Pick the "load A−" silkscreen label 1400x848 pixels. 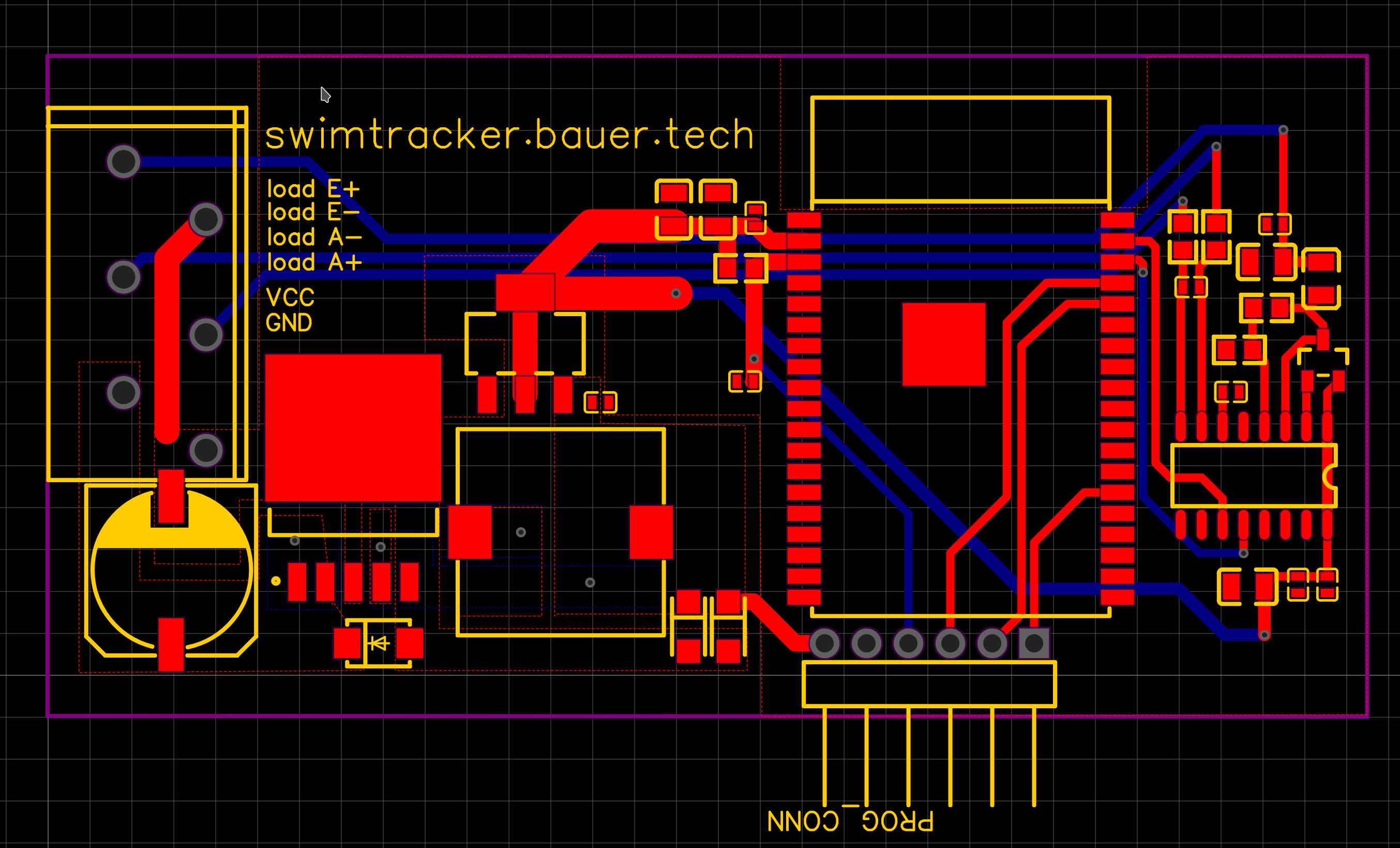click(x=314, y=237)
